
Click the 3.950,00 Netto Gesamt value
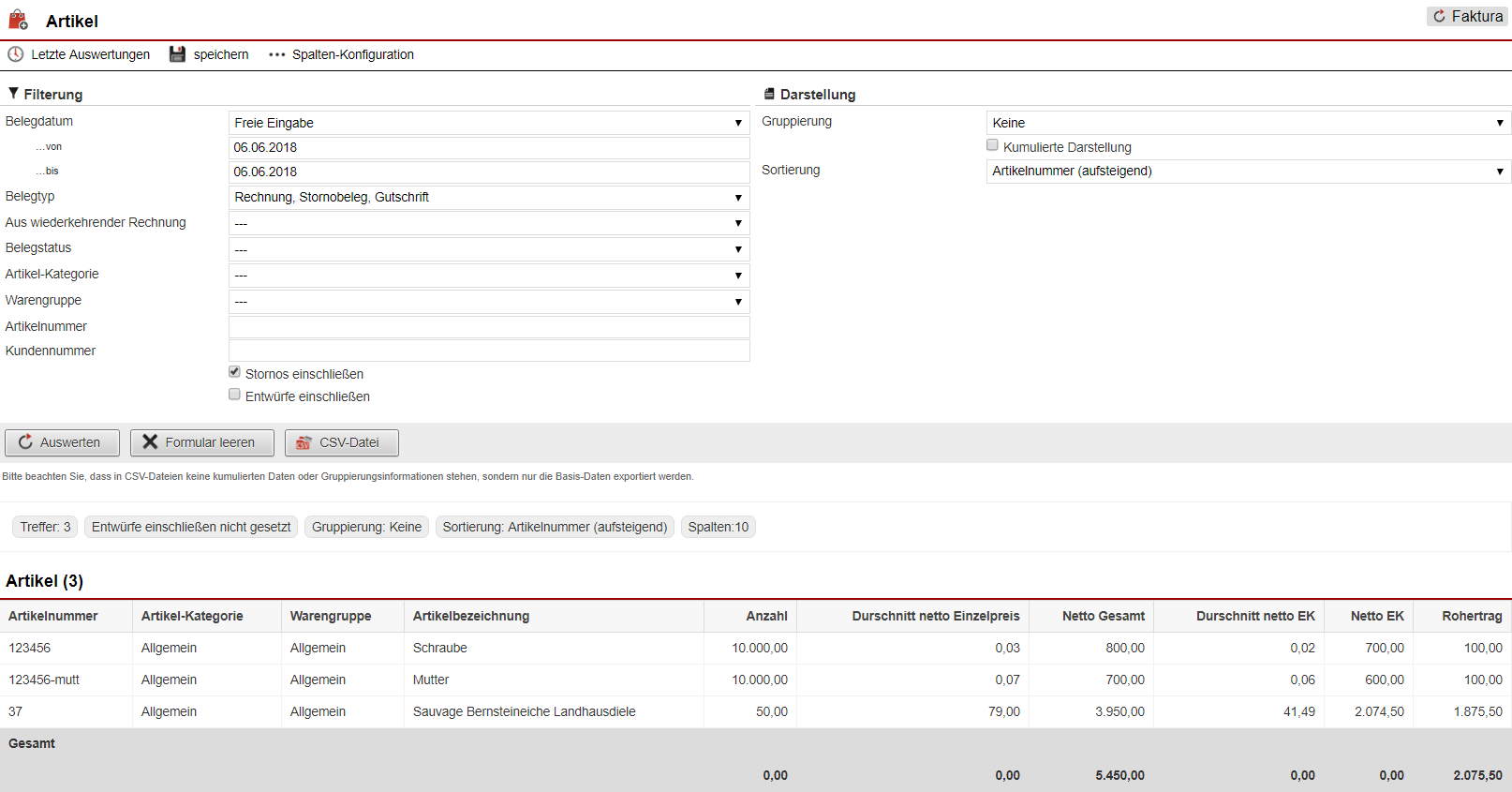(1120, 711)
